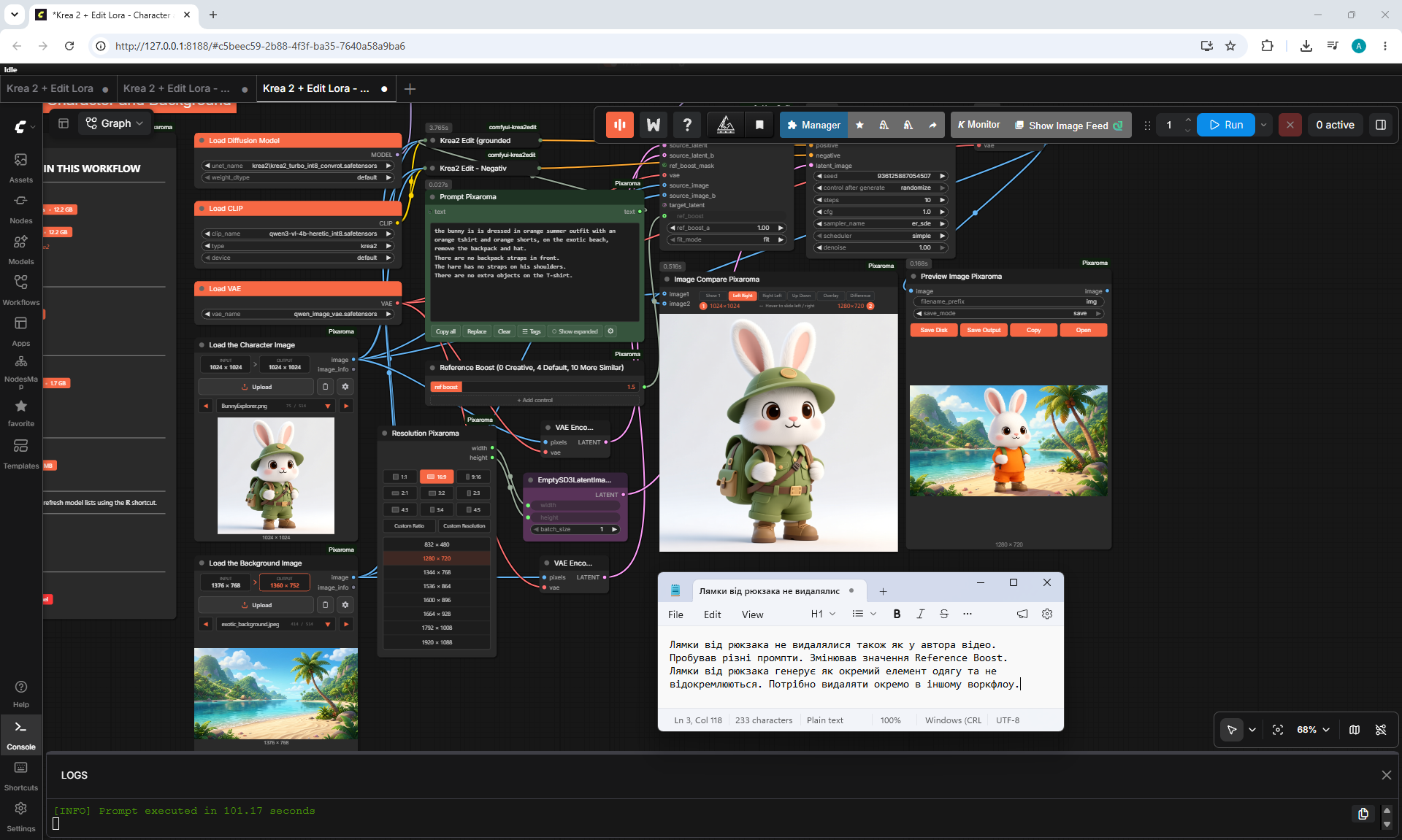Toggle the Console panel in sidebar

coord(20,734)
